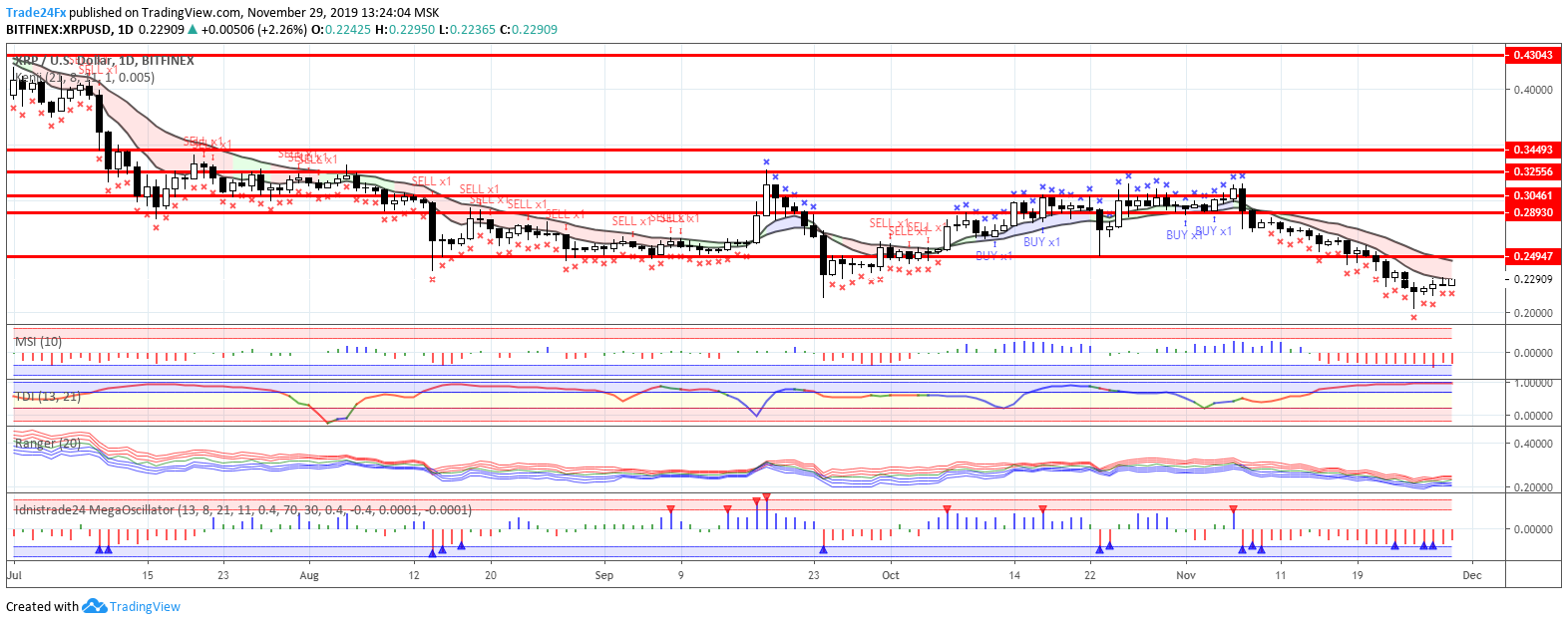Click the XRP / U.S. Dollar chart title
The image size is (1568, 624).
(x=104, y=61)
